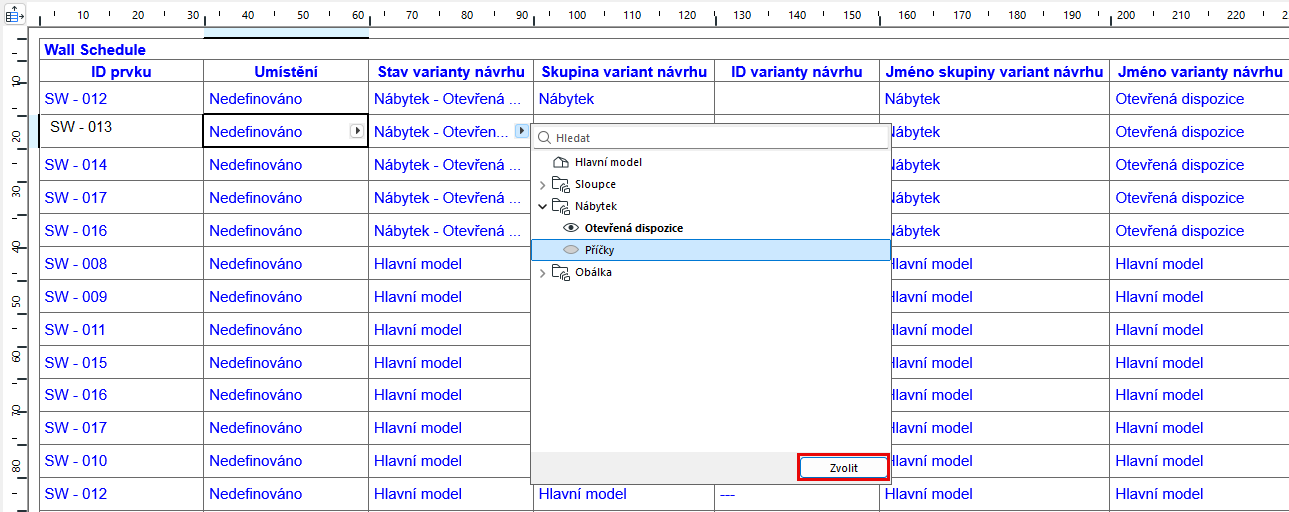
Task: Click the Hlavní model house icon
Action: tap(560, 162)
